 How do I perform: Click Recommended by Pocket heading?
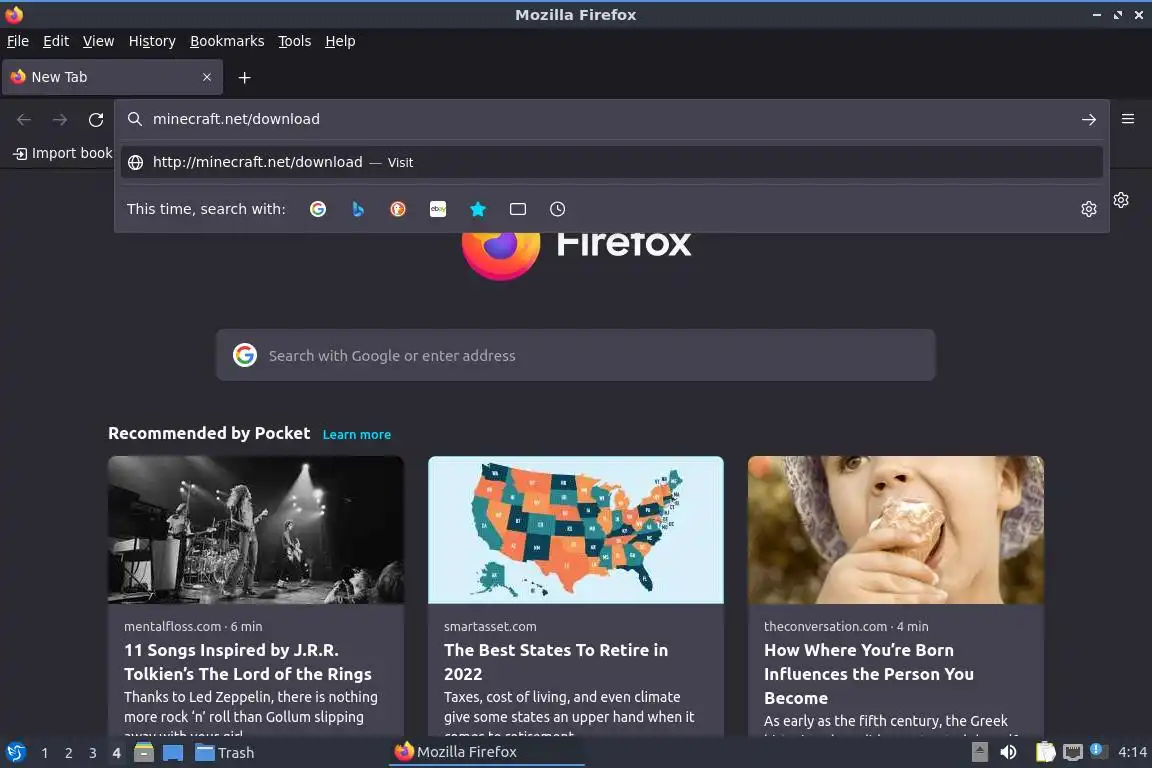(x=209, y=433)
